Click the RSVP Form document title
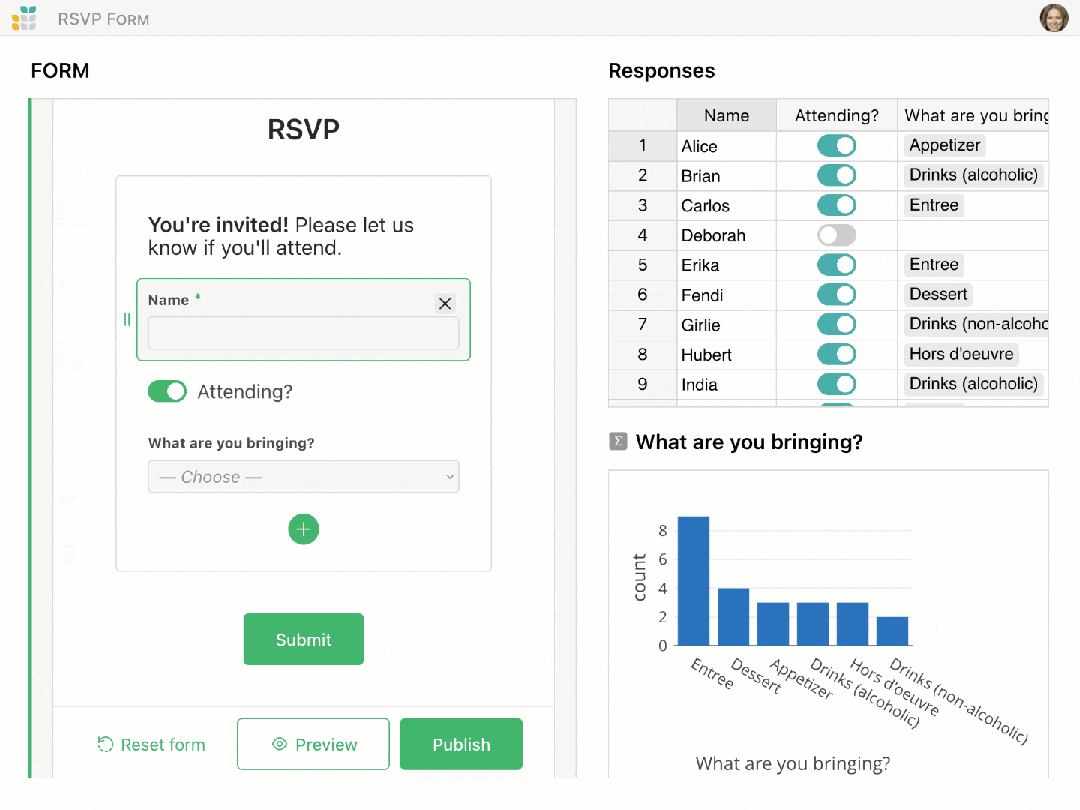1080x810 pixels. tap(103, 19)
